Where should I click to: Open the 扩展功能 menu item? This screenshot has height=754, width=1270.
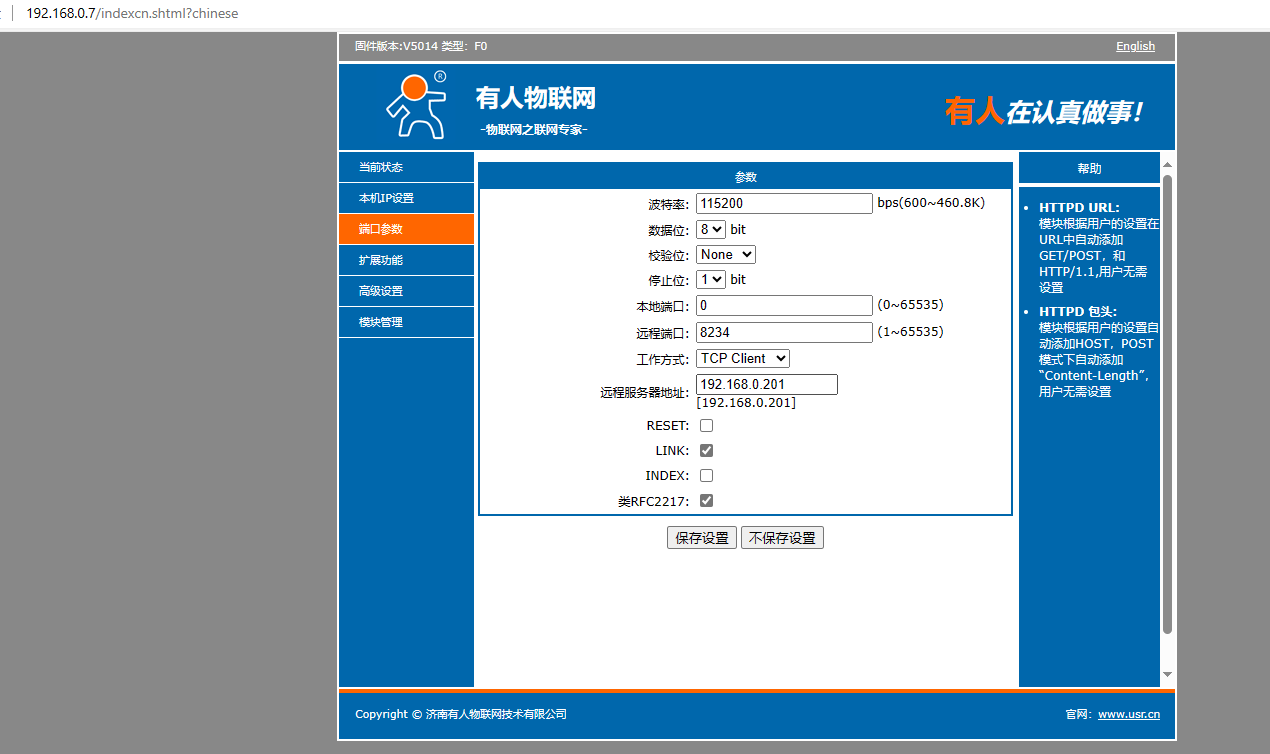tap(406, 260)
